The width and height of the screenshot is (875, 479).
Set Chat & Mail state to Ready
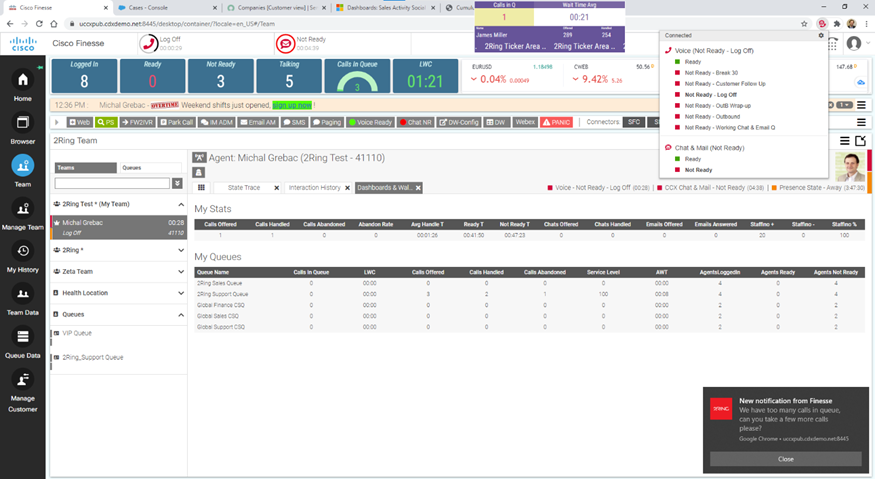pos(692,159)
